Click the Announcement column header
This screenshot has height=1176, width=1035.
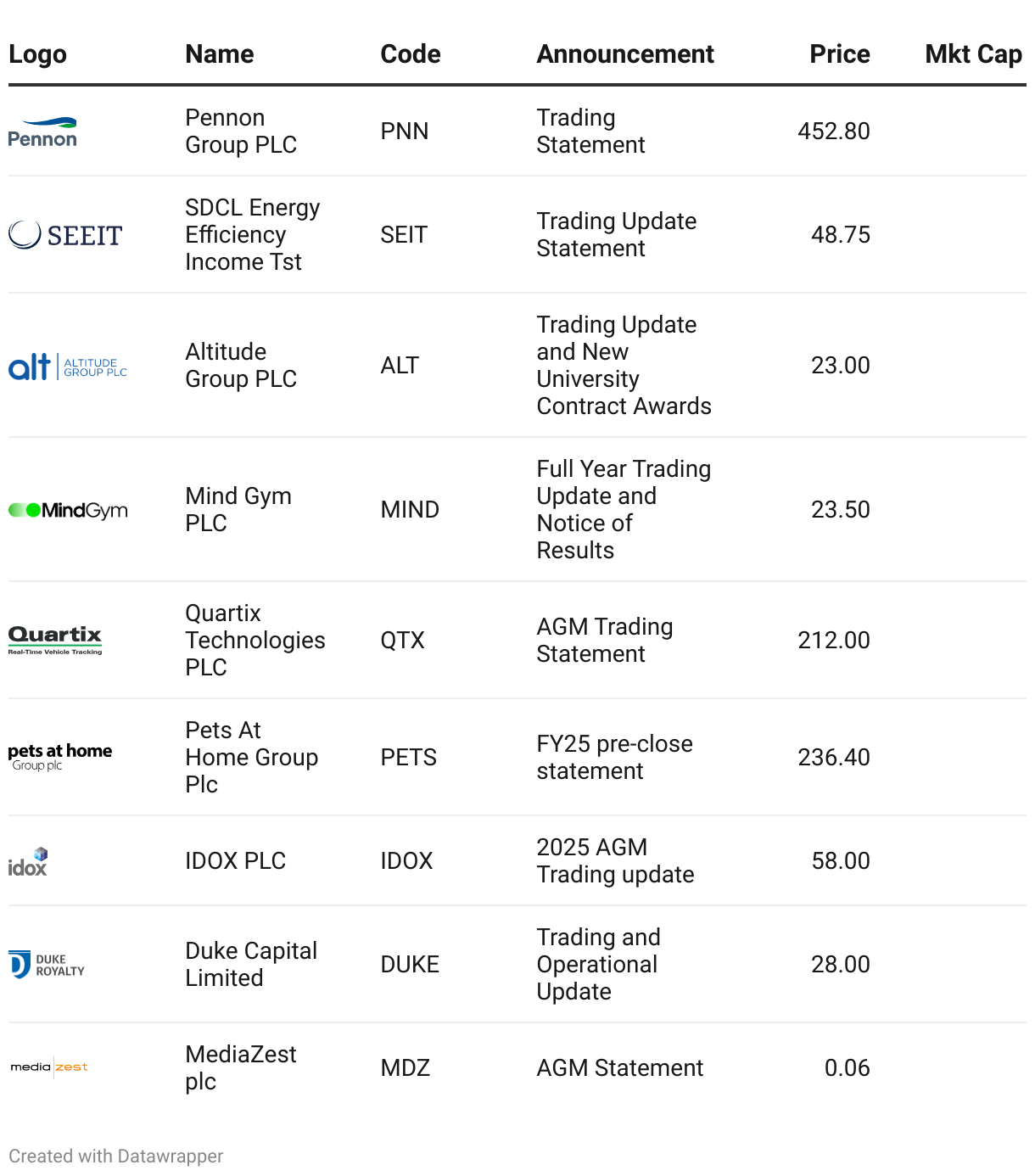click(625, 54)
